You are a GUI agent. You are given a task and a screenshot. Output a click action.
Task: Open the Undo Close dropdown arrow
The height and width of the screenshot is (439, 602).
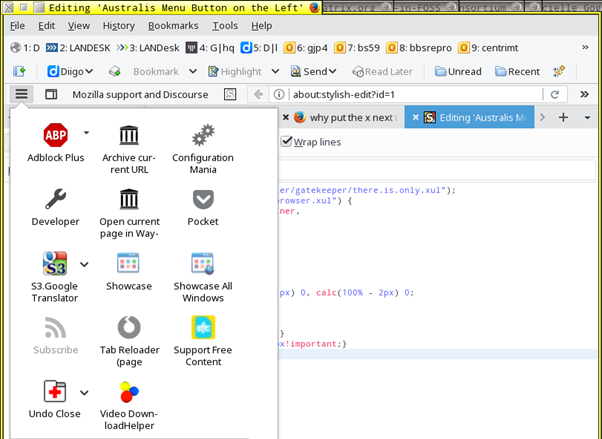(x=84, y=393)
